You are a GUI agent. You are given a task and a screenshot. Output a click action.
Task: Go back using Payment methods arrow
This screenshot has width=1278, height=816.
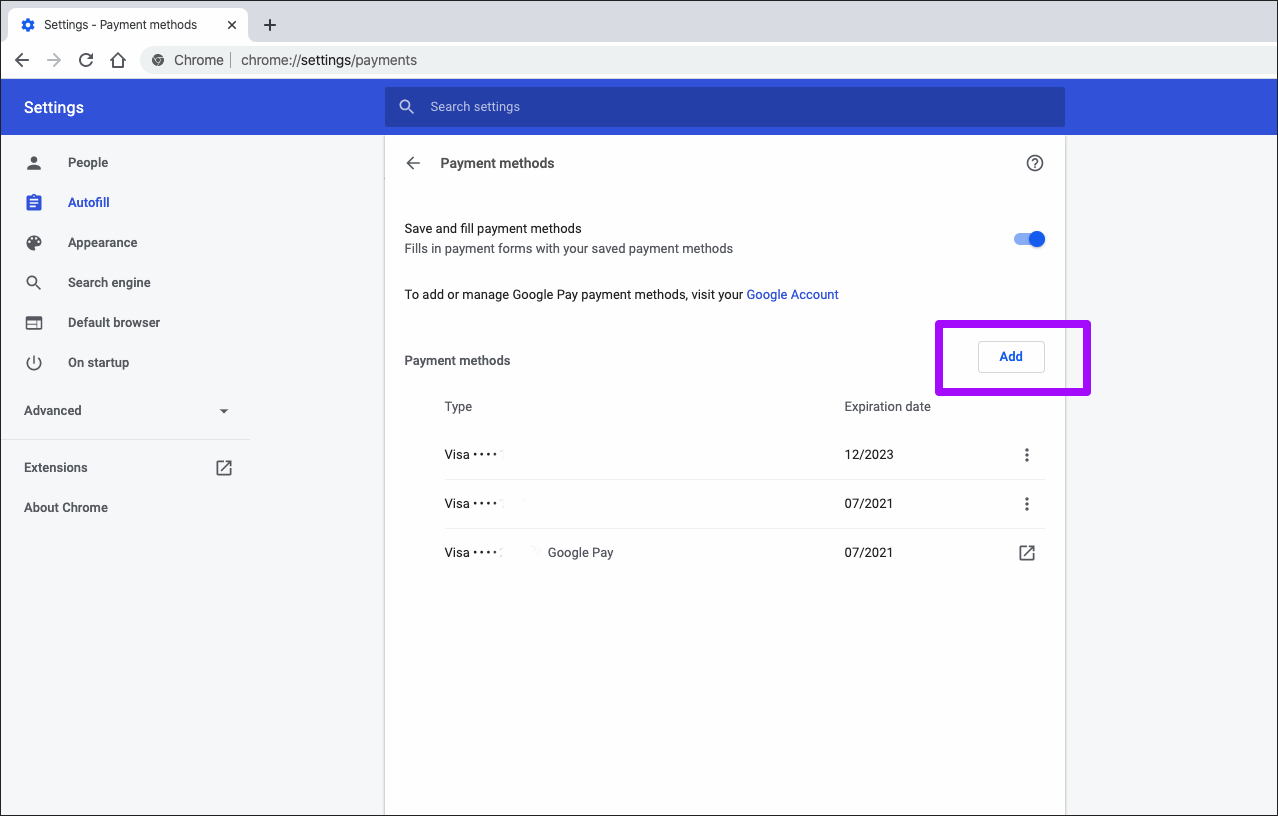pos(413,163)
